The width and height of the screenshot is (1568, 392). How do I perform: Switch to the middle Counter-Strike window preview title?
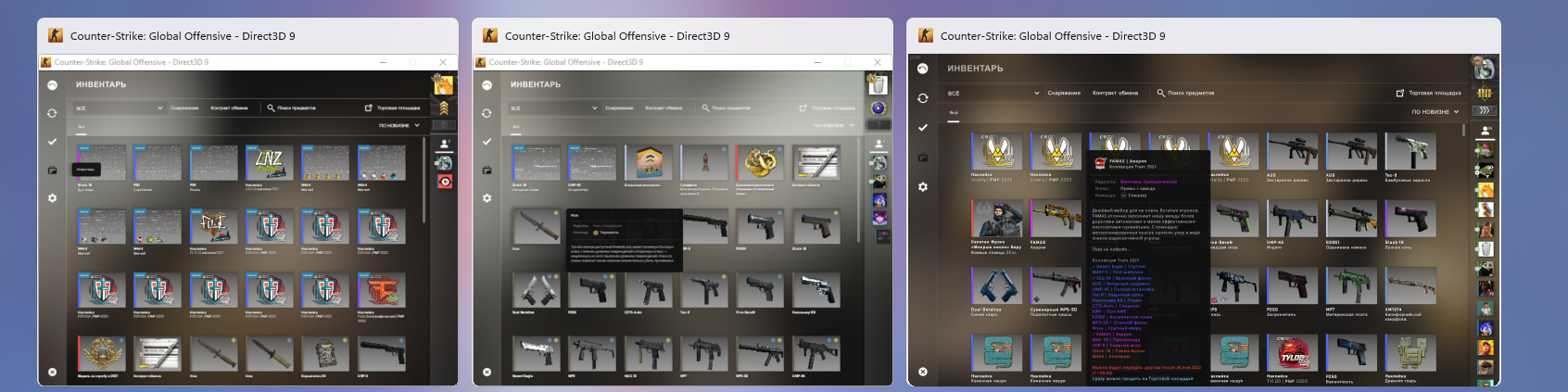[617, 36]
